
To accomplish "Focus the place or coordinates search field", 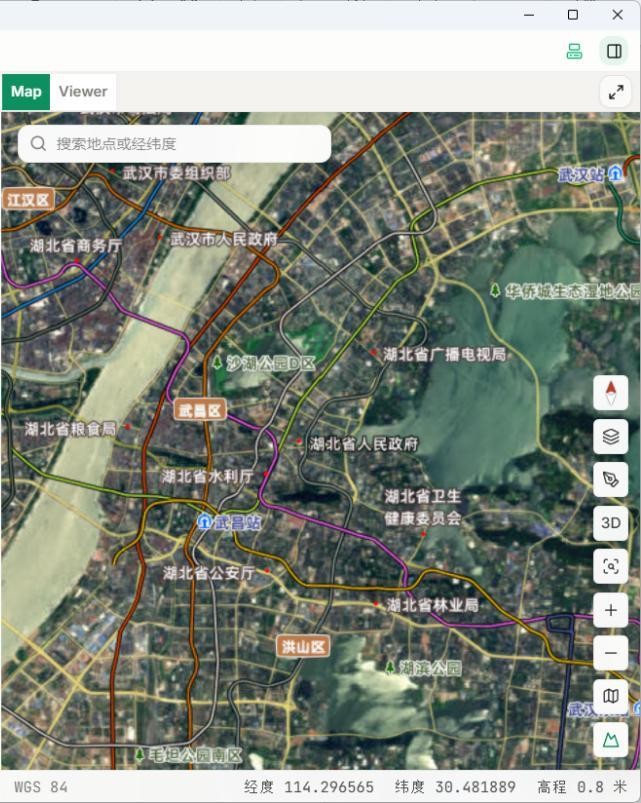I will point(175,144).
